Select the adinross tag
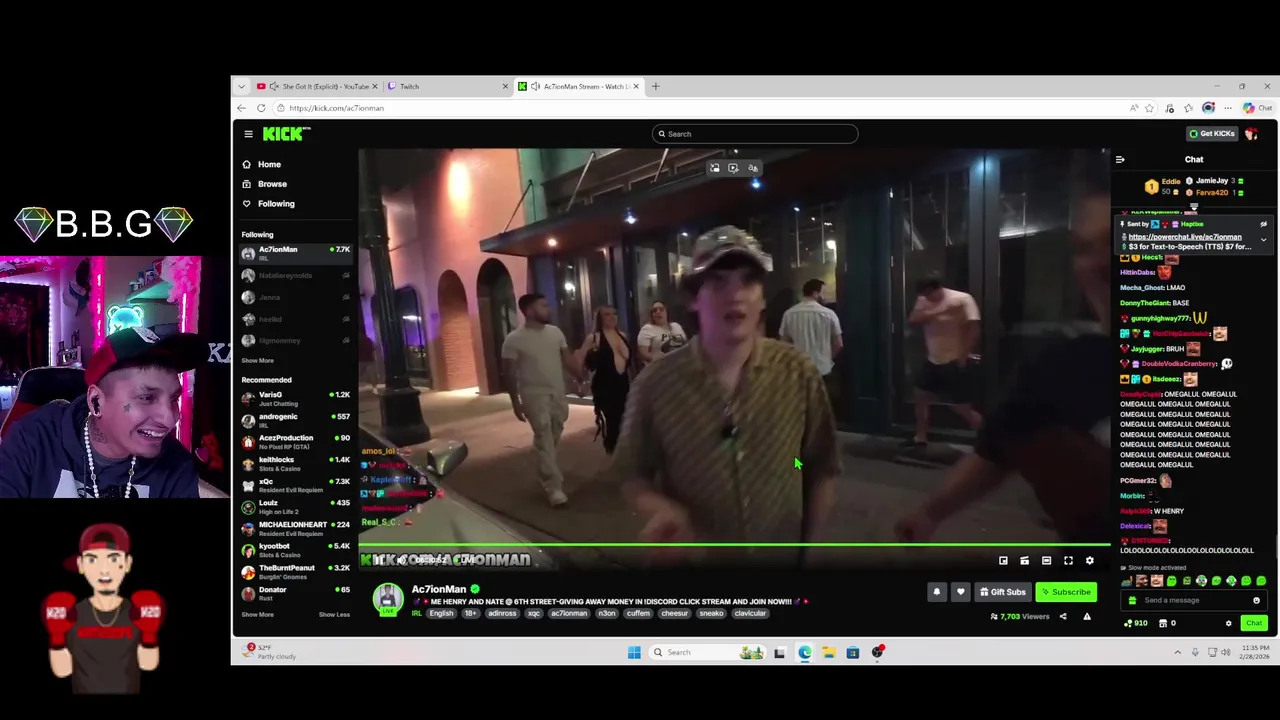1280x720 pixels. pyautogui.click(x=502, y=614)
